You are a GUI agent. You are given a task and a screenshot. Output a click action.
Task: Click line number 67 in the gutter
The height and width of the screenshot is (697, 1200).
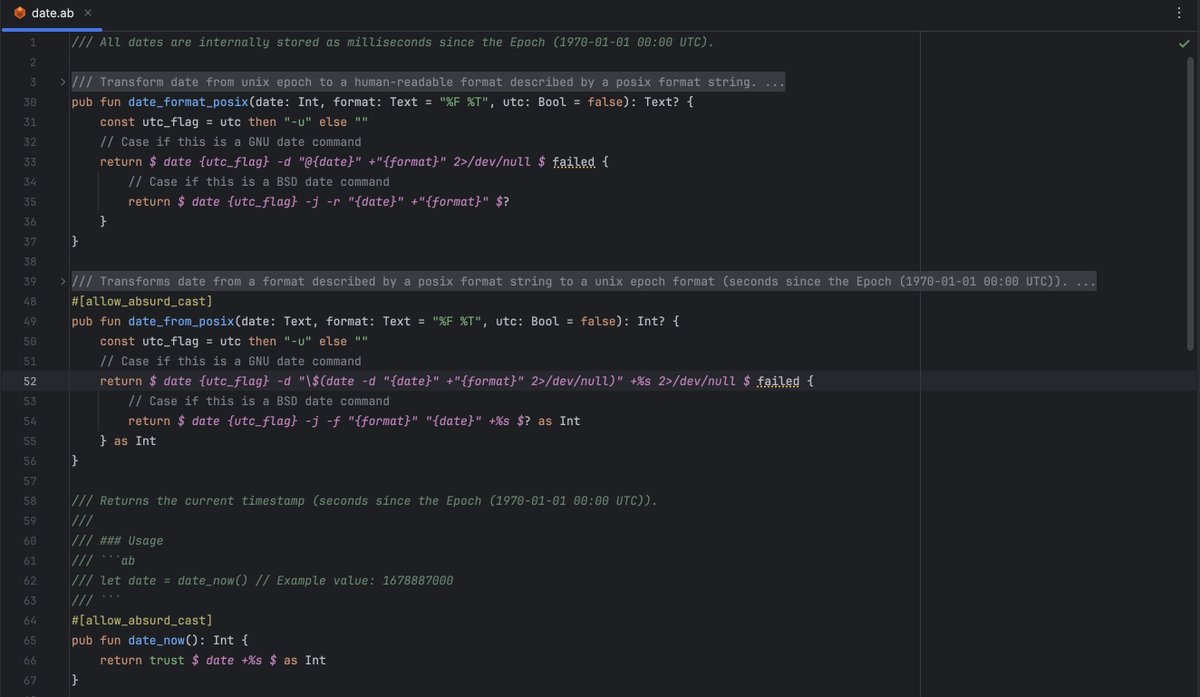pyautogui.click(x=29, y=680)
